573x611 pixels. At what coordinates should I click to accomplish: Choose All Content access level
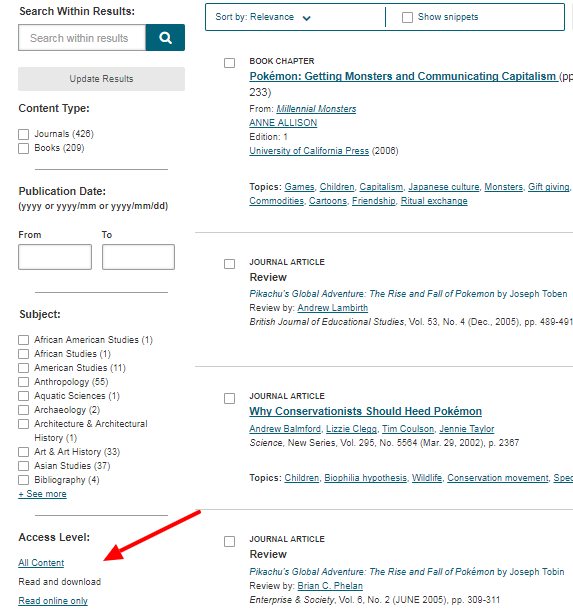click(x=41, y=563)
